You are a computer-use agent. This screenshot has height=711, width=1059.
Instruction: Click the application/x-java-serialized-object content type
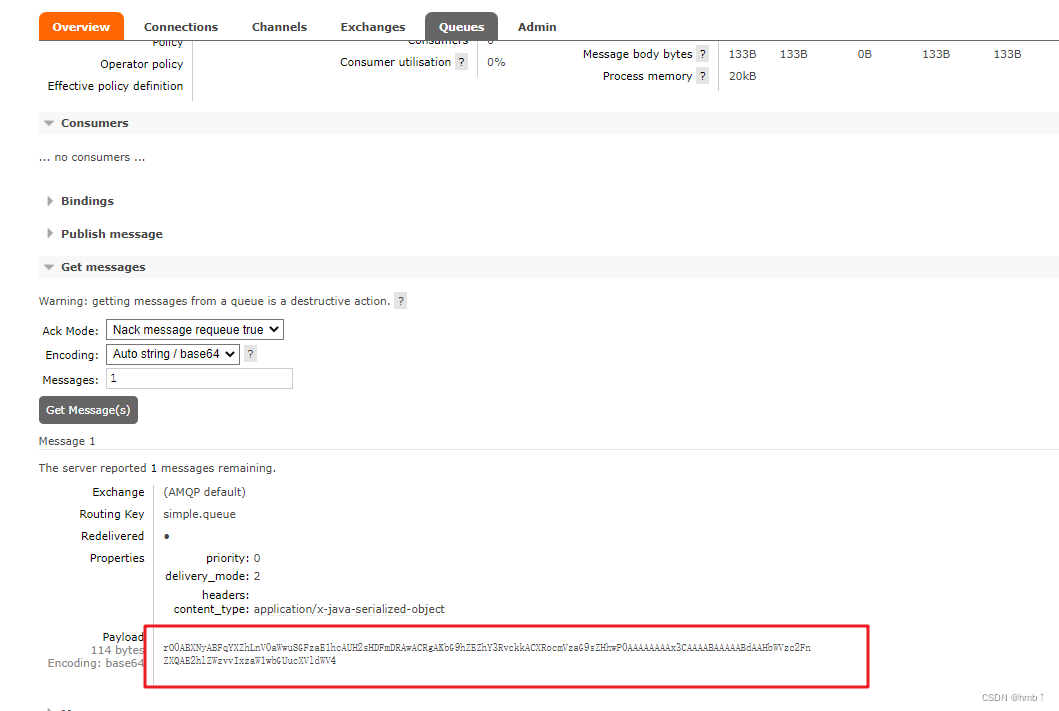pos(349,609)
